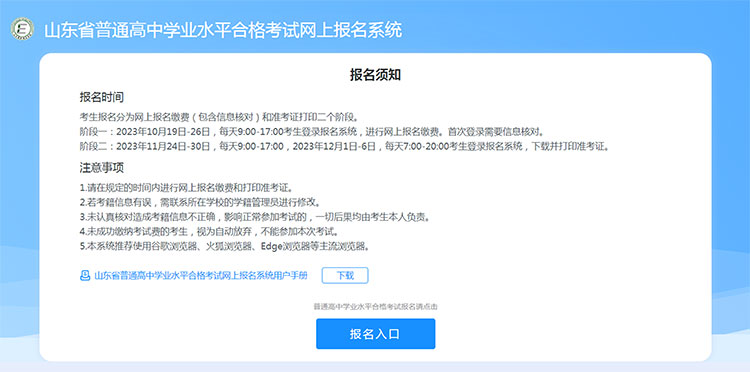
Task: Click the line starting with 阶段二：2023年11月24日-30日
Action: tap(345, 146)
